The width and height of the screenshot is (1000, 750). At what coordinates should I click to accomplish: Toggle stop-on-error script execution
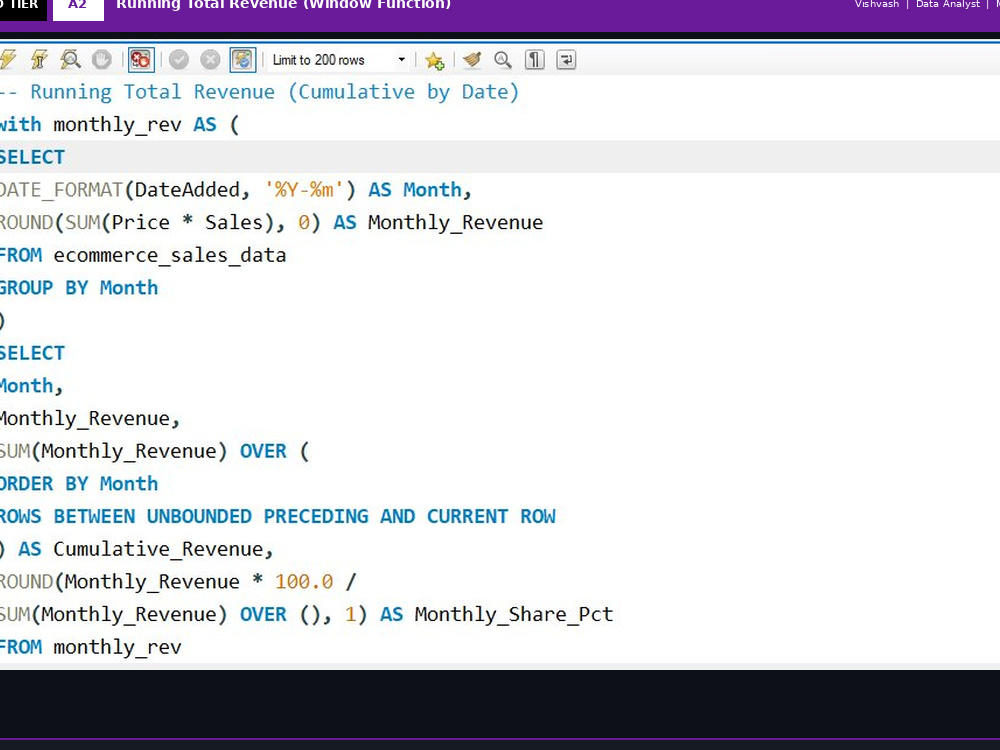pyautogui.click(x=140, y=60)
